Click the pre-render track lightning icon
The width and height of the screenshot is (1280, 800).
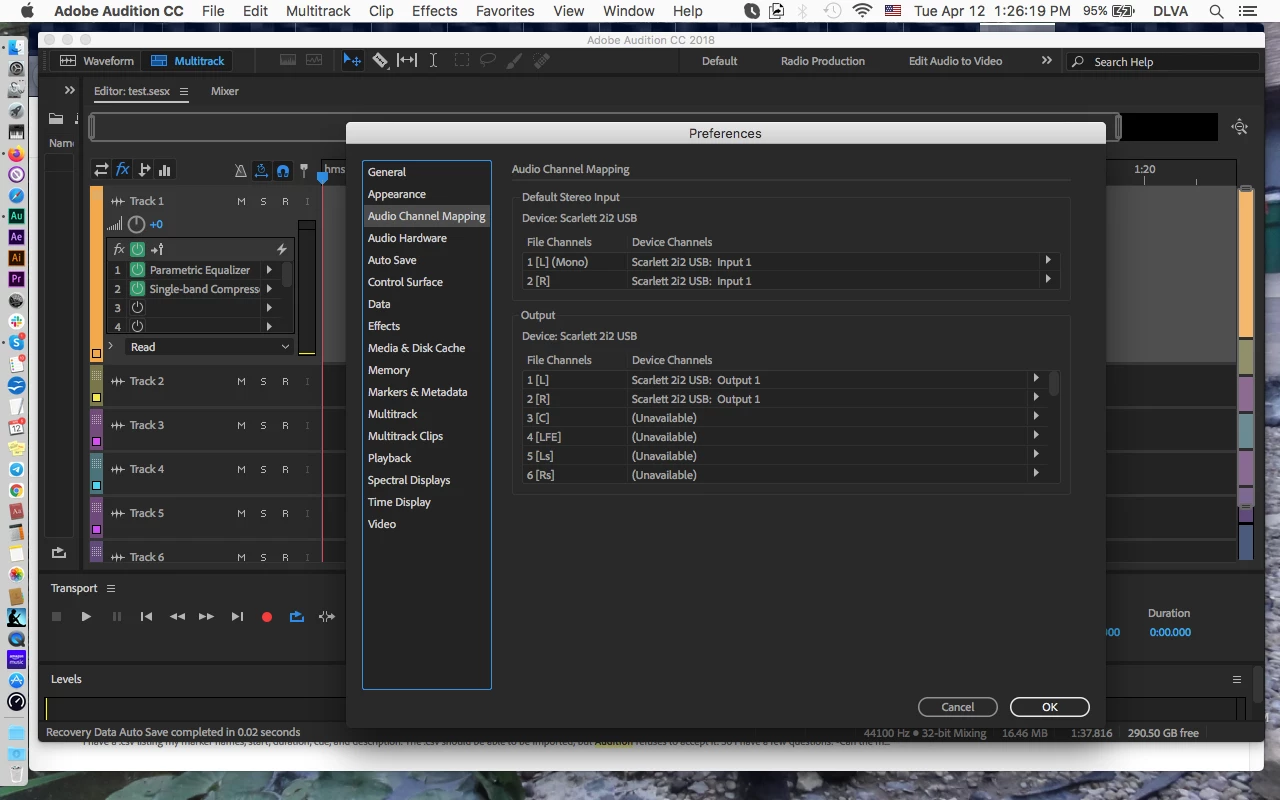[x=281, y=249]
